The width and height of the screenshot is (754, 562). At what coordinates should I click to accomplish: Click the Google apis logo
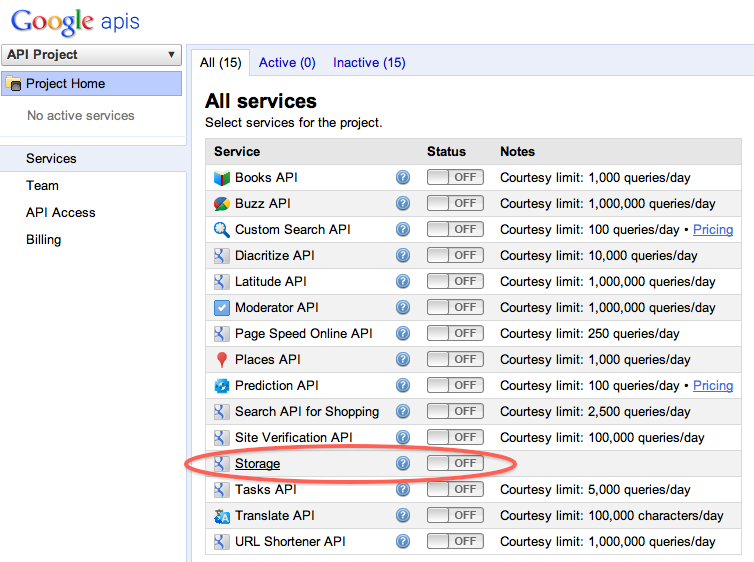click(75, 22)
